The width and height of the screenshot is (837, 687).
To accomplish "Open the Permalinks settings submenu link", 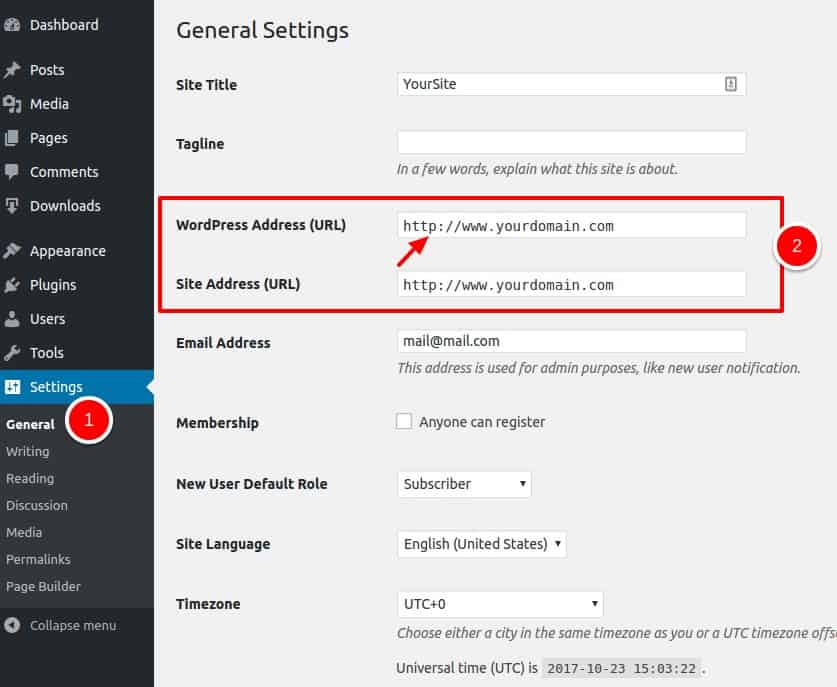I will click(38, 559).
